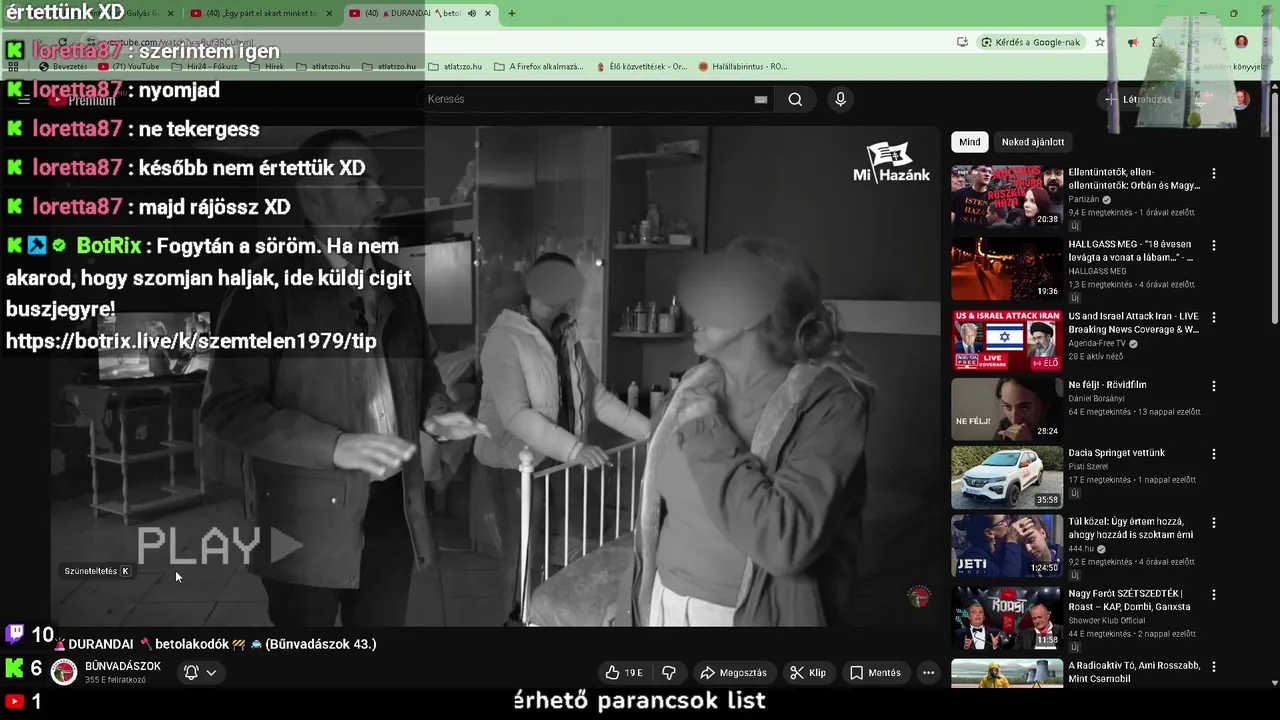Click the Létrehozás create button

tap(1139, 99)
